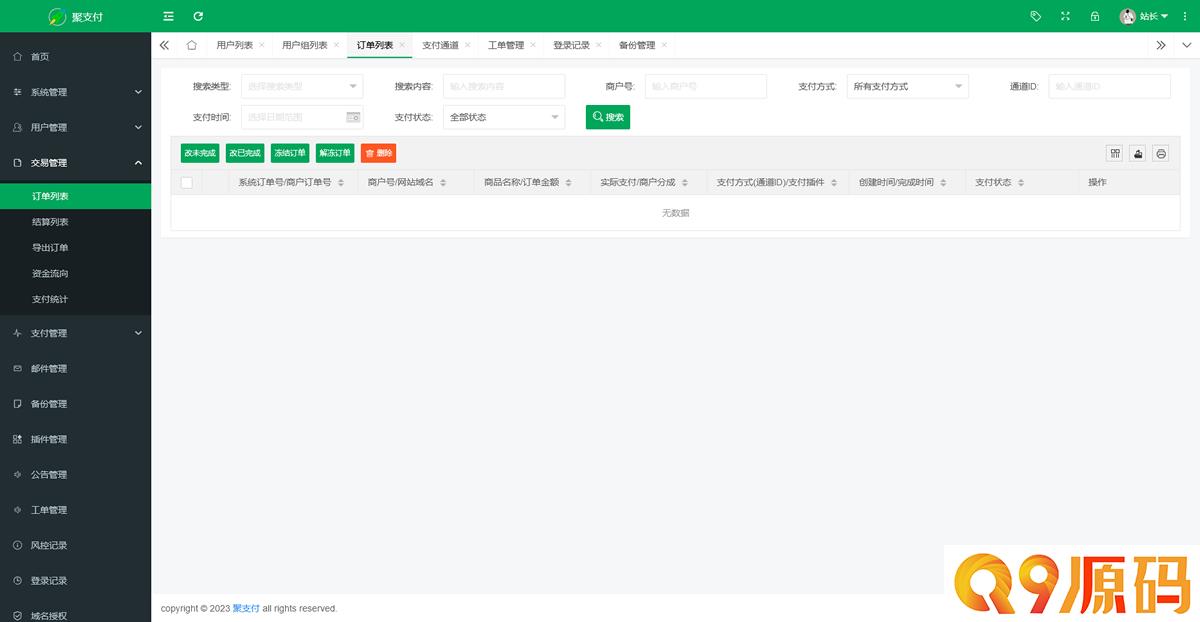Open 导出订单 in the sidebar
Image resolution: width=1200 pixels, height=622 pixels.
[x=75, y=248]
